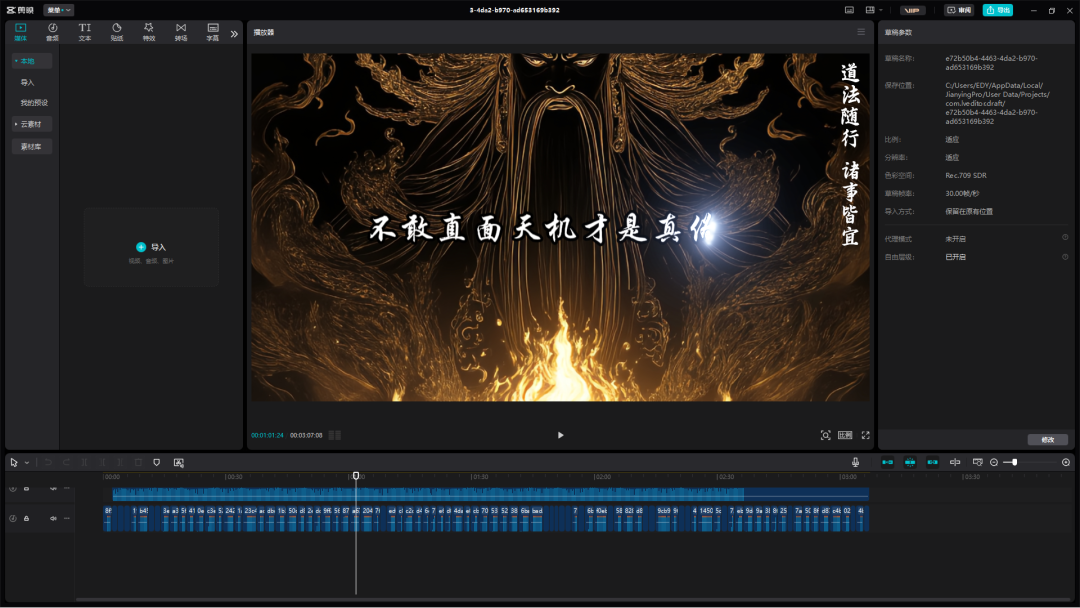
Task: Zoom in the timeline with plus icon
Action: [1066, 463]
